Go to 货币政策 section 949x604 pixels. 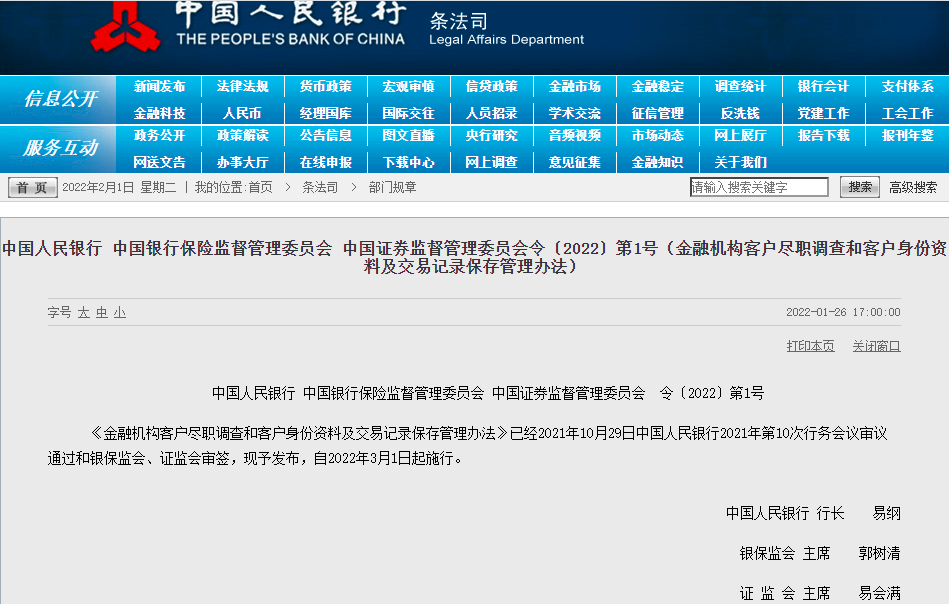point(326,87)
